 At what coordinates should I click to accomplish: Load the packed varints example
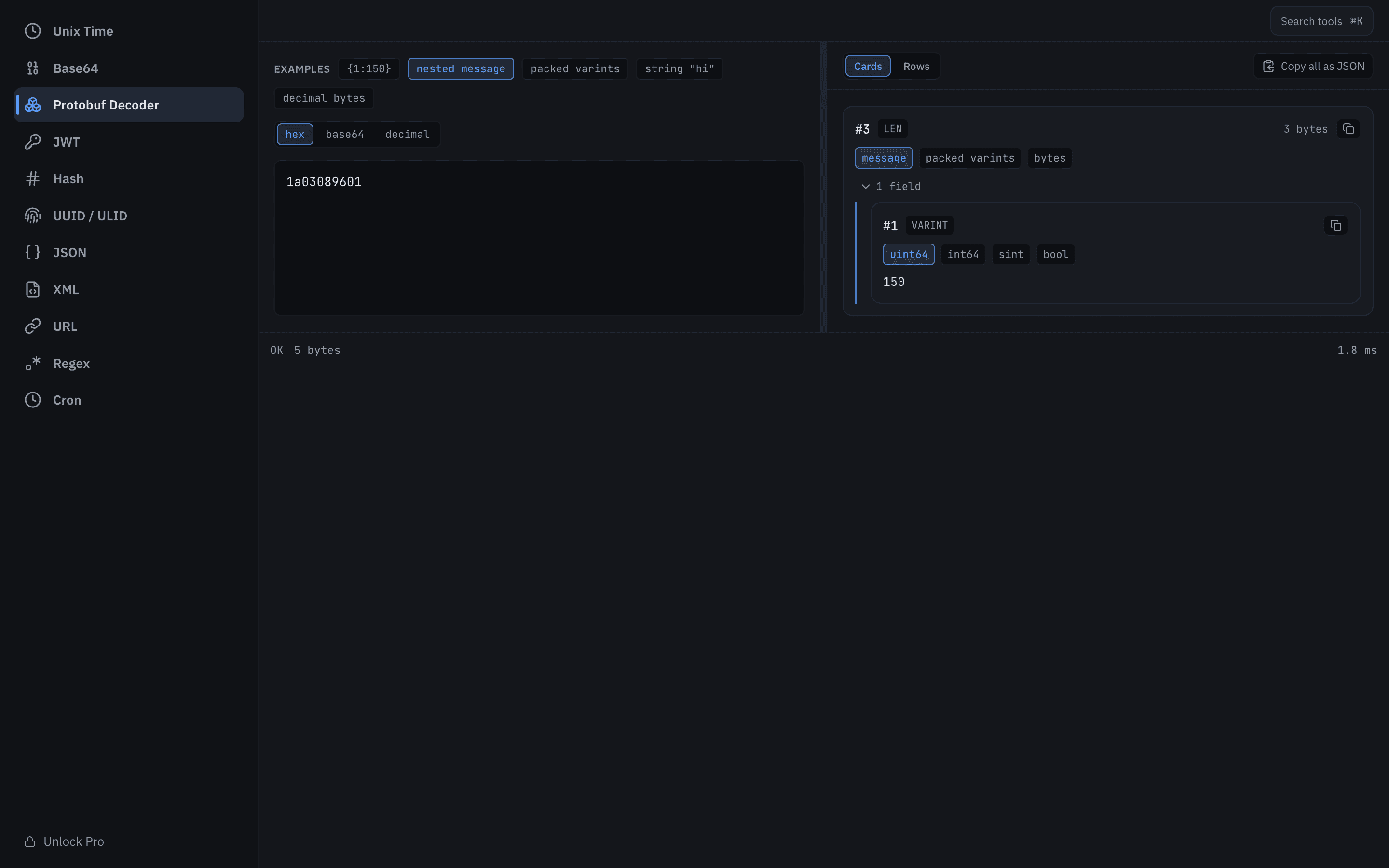[x=574, y=69]
